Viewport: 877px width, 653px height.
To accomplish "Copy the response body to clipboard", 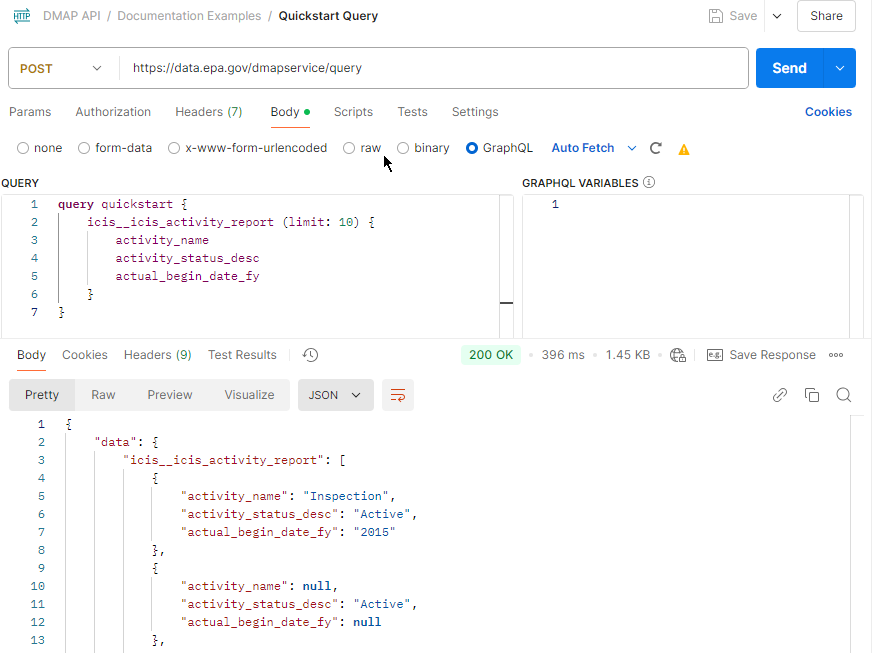I will (x=812, y=395).
